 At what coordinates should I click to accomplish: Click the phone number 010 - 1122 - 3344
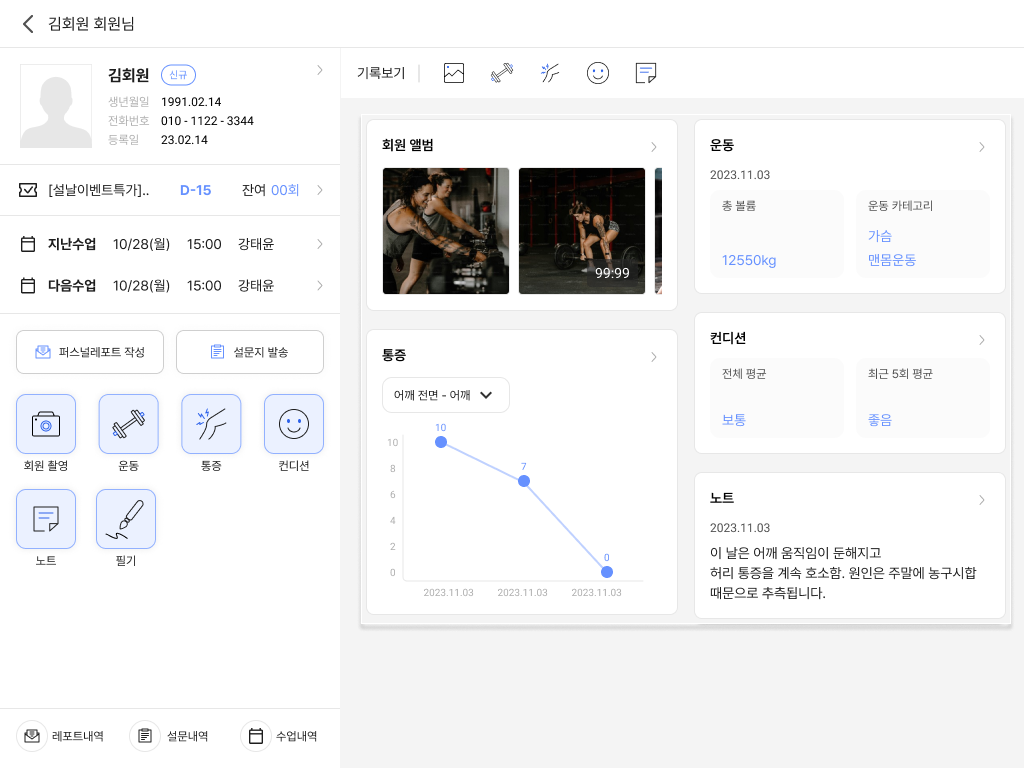pyautogui.click(x=207, y=121)
